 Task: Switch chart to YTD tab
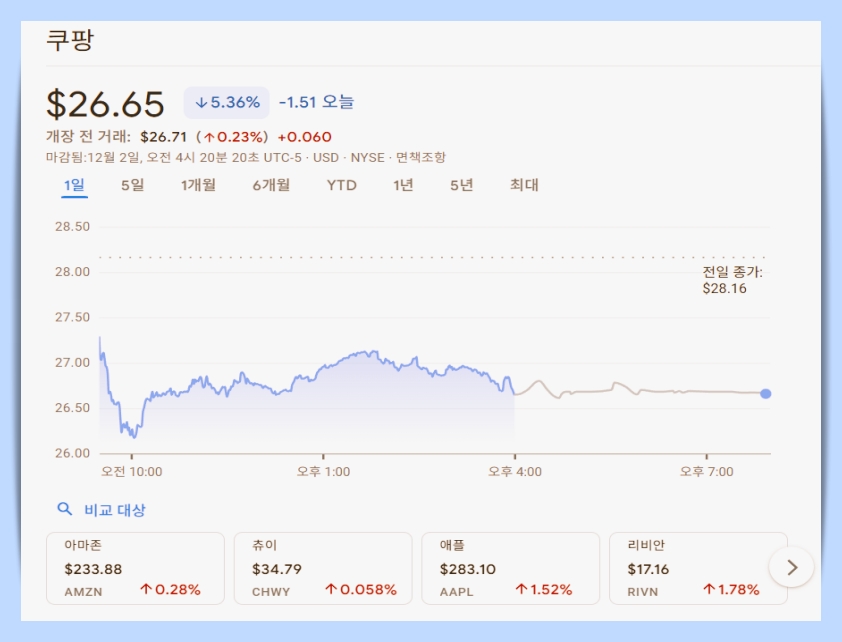pyautogui.click(x=342, y=185)
